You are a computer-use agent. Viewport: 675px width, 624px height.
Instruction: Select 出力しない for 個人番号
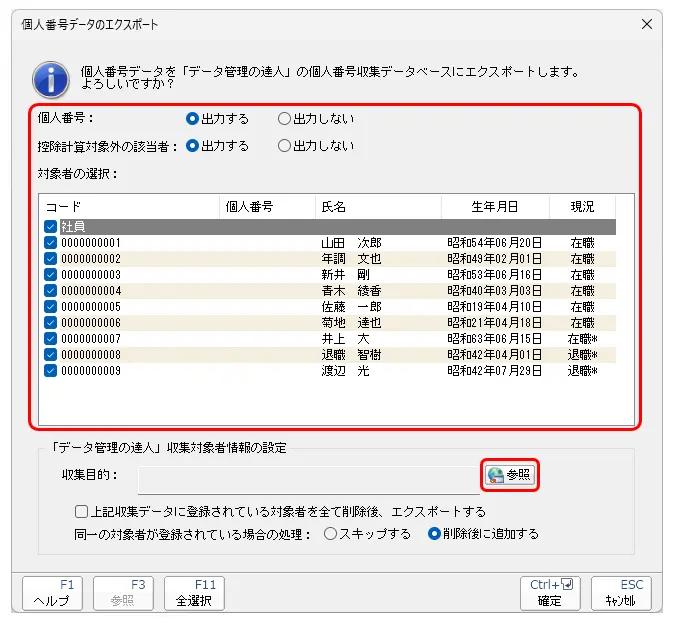[285, 118]
